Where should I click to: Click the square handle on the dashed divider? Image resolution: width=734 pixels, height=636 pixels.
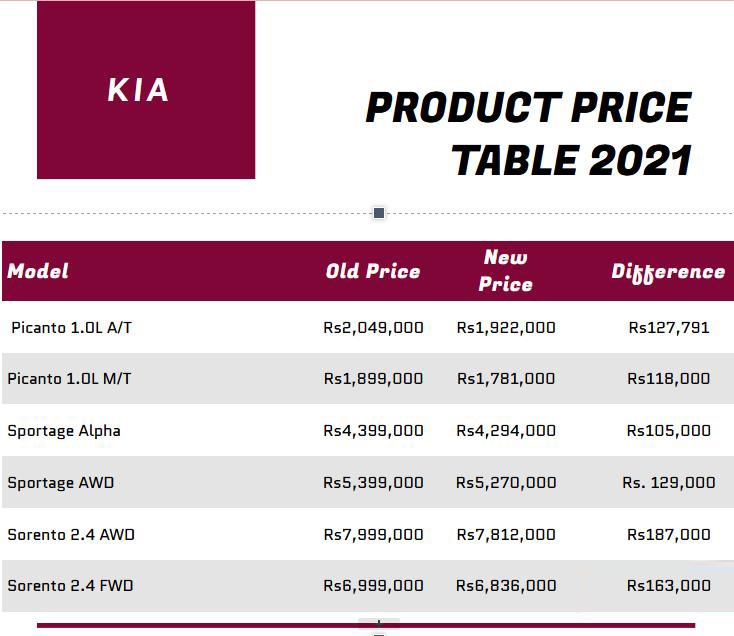tap(379, 213)
